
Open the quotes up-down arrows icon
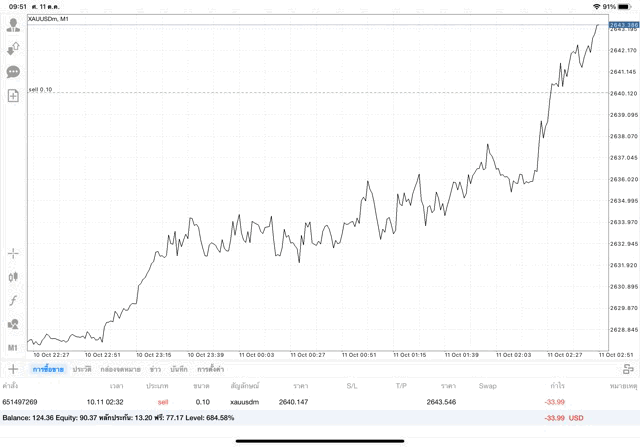pos(13,48)
